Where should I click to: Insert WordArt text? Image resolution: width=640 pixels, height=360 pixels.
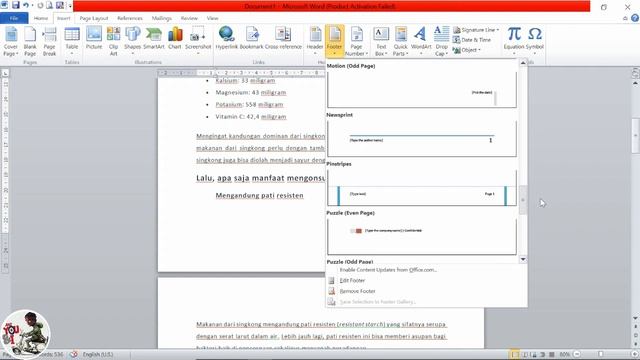(x=421, y=42)
